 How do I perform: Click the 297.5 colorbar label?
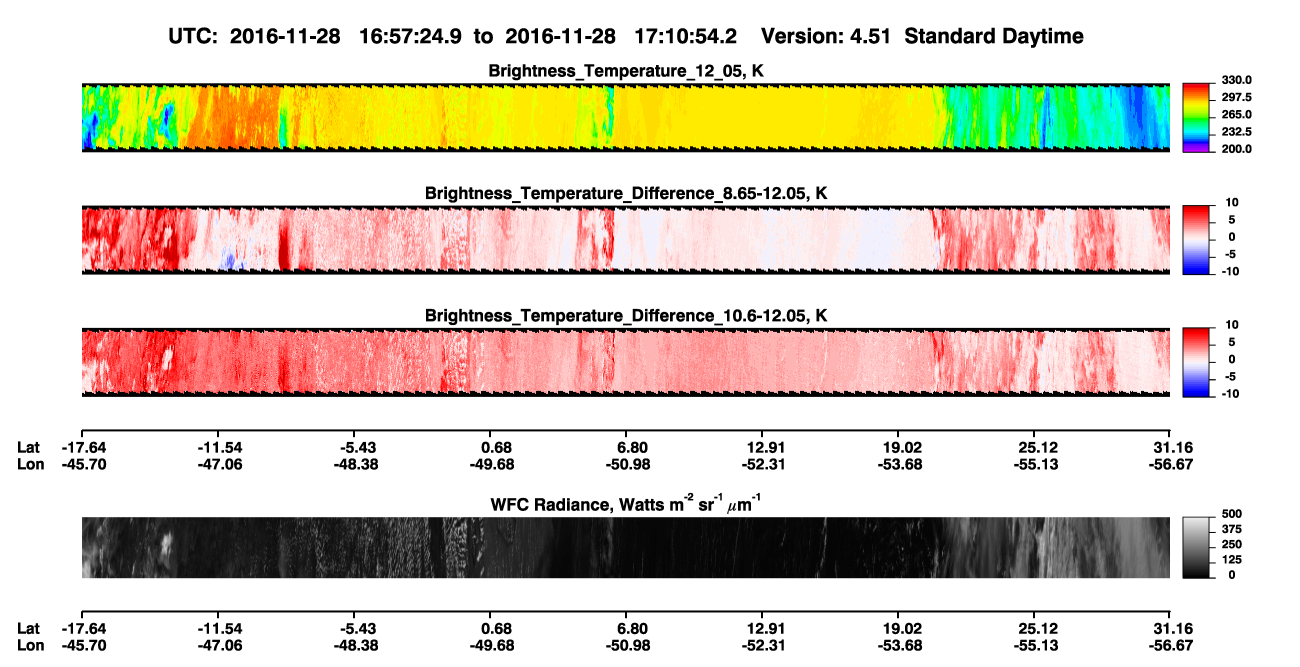(x=1236, y=97)
